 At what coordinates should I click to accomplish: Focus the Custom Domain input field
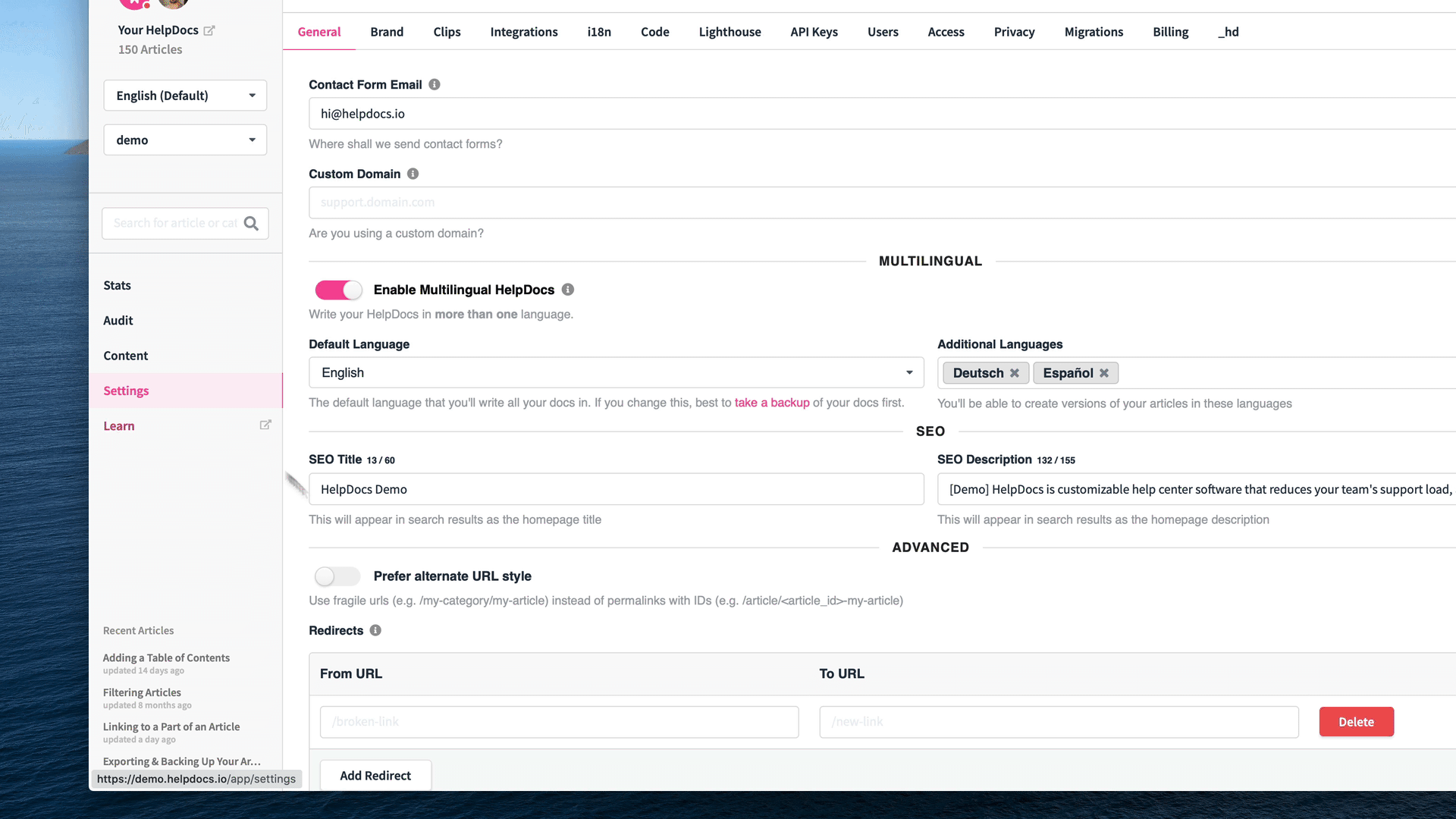(883, 202)
